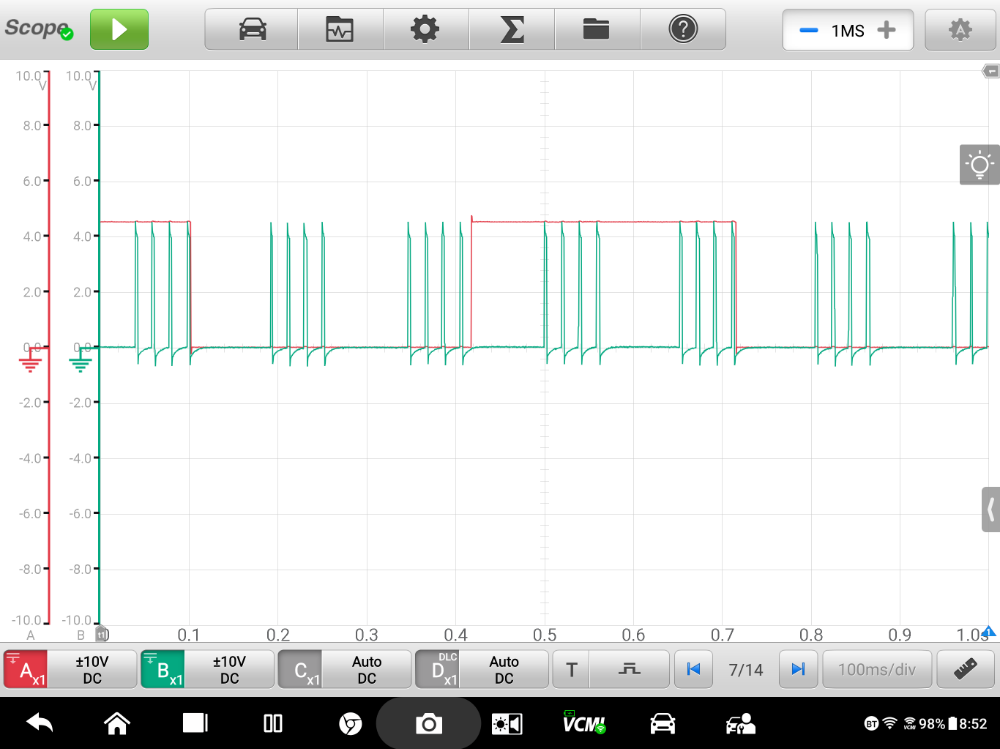Open the vehicle selection car icon
The width and height of the screenshot is (1000, 749).
252,30
